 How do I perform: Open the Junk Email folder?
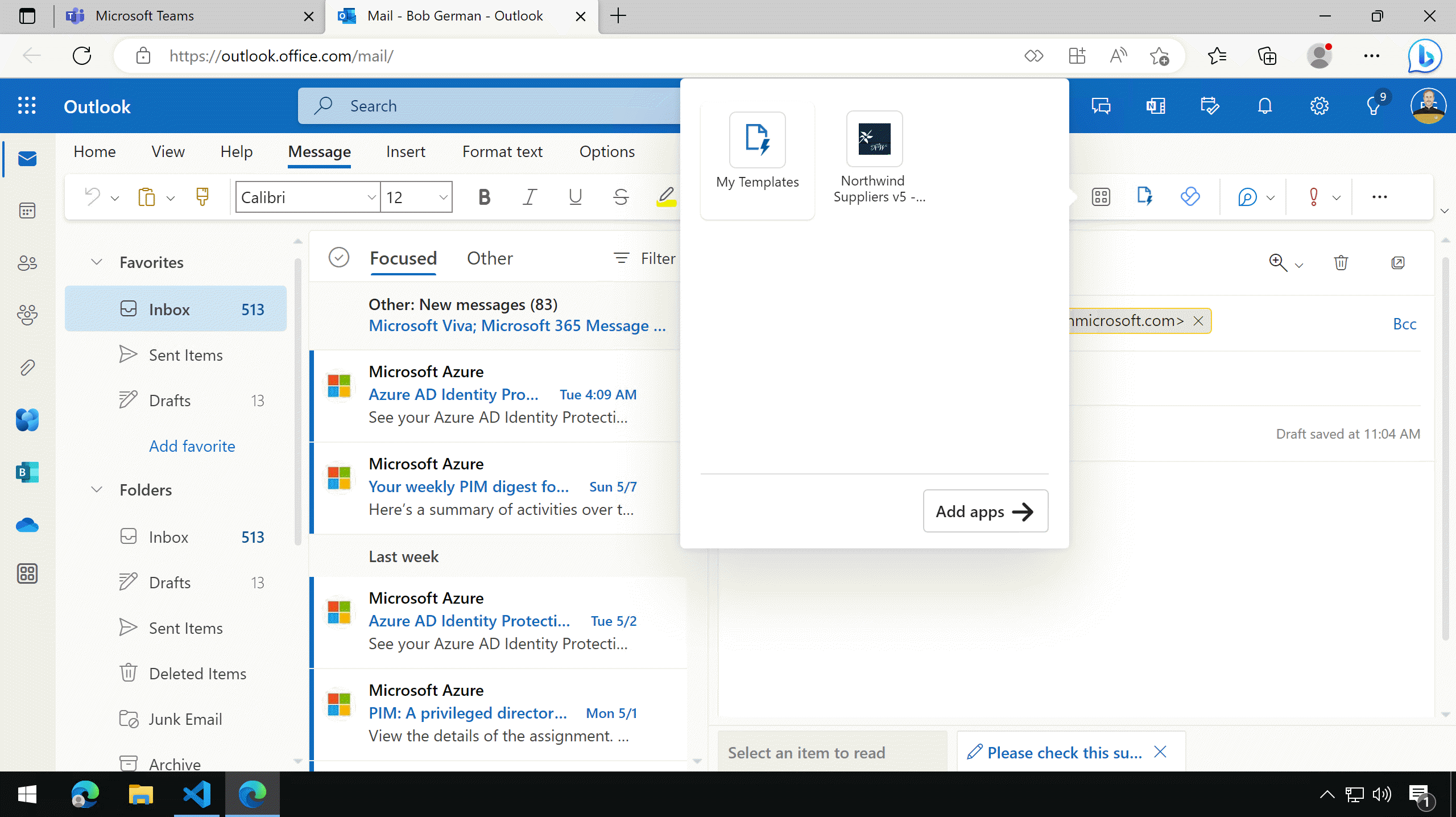tap(176, 719)
